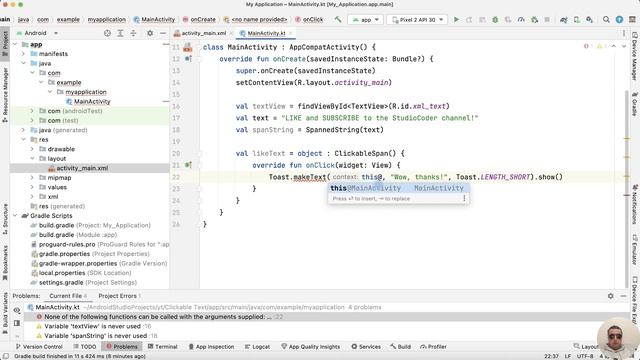This screenshot has width=640, height=360.
Task: Click the Expand All icon in the Project panel
Action: coord(120,33)
